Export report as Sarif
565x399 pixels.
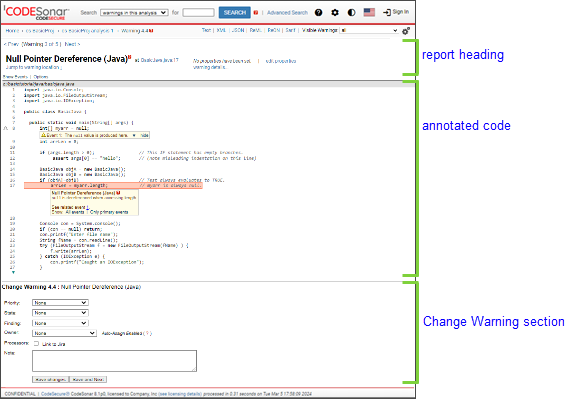pyautogui.click(x=290, y=30)
